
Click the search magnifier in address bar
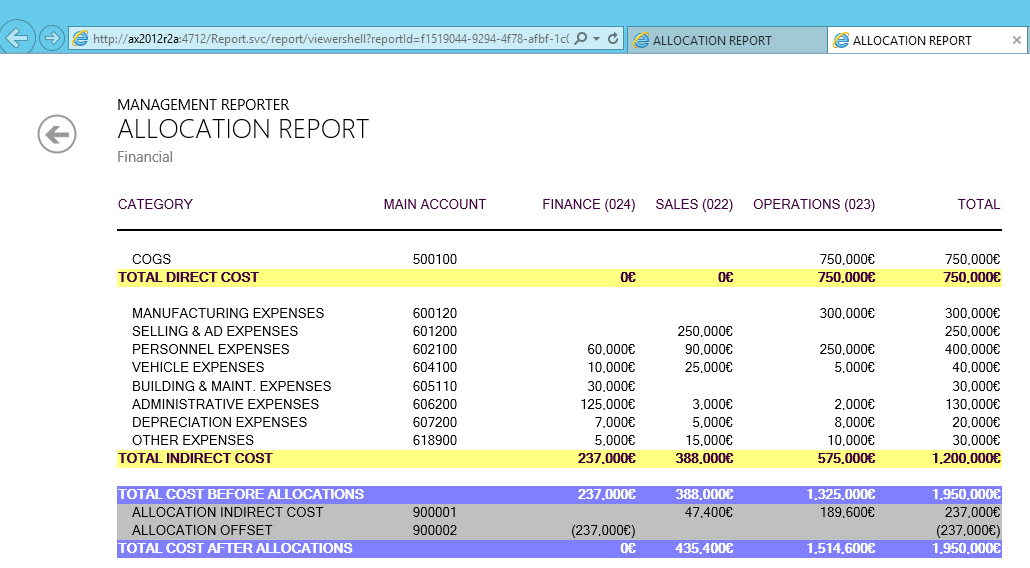point(581,39)
